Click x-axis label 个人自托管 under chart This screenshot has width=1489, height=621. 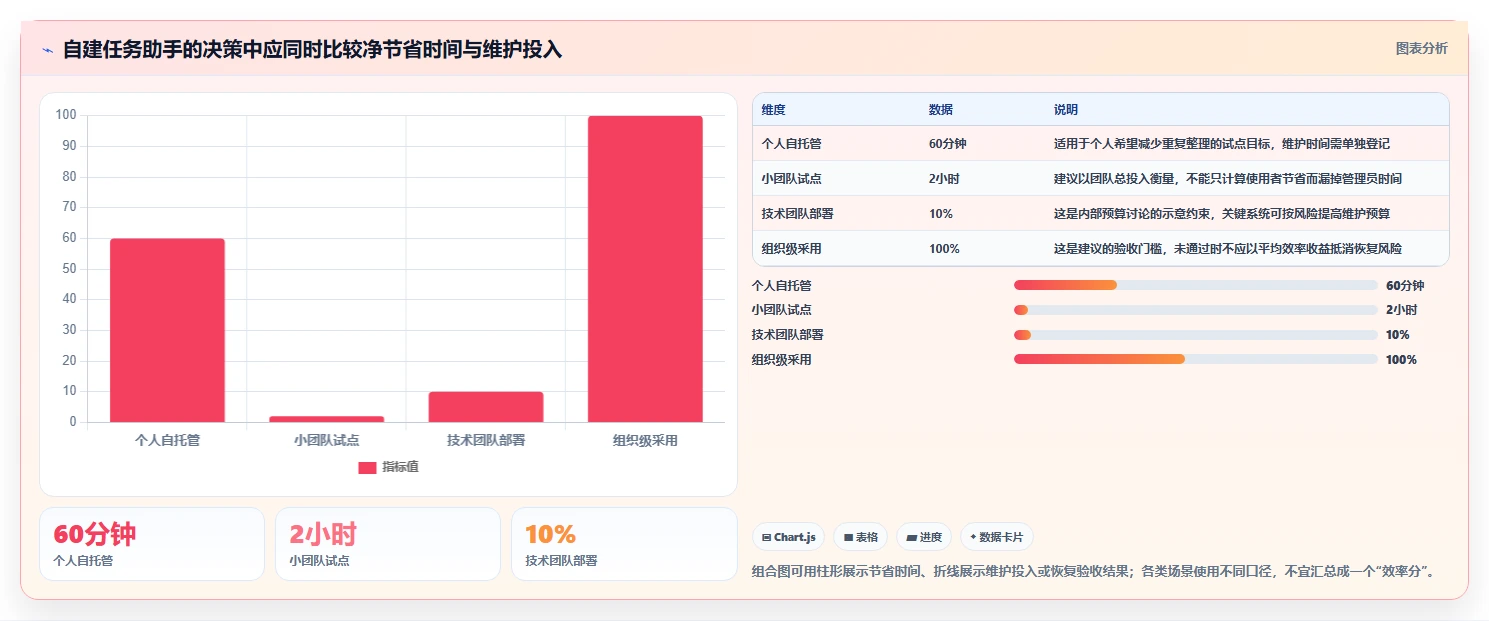coord(167,440)
